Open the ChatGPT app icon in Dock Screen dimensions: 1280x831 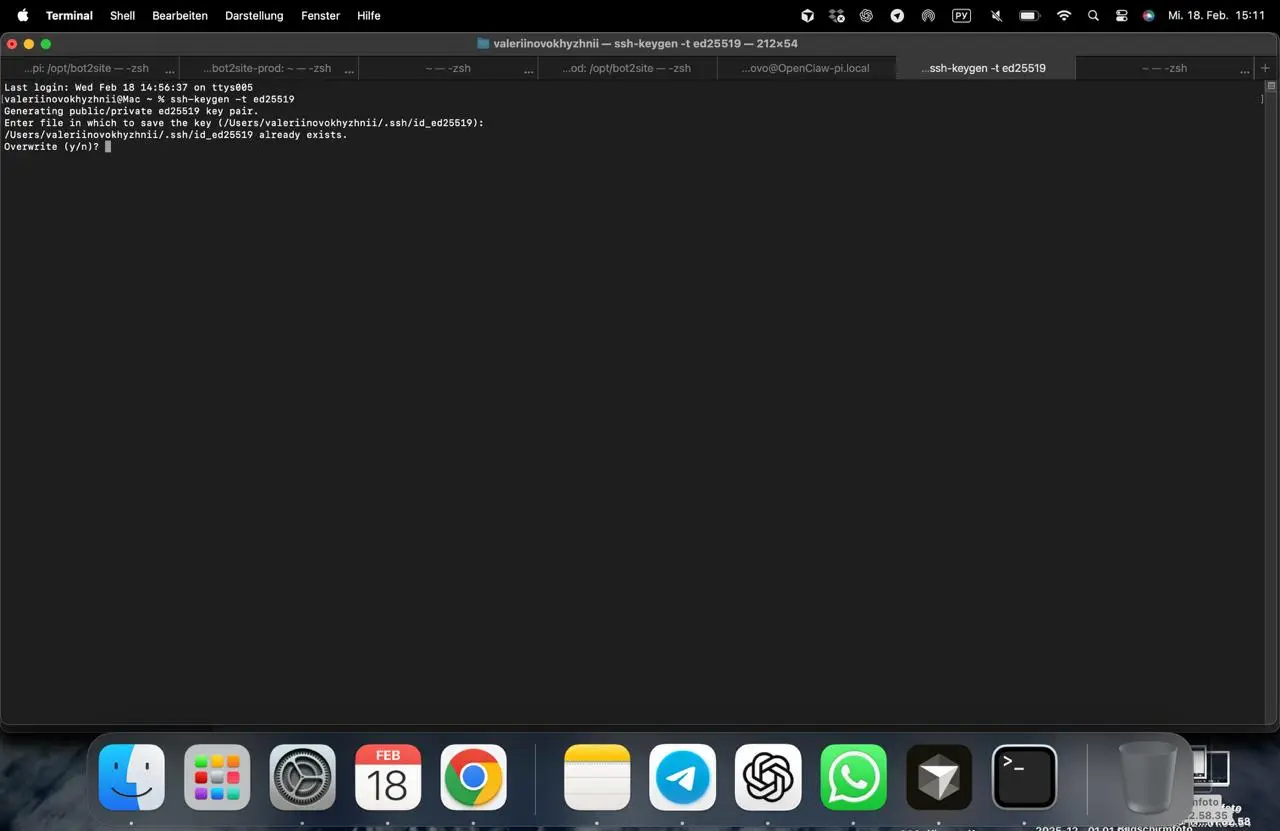[x=768, y=777]
